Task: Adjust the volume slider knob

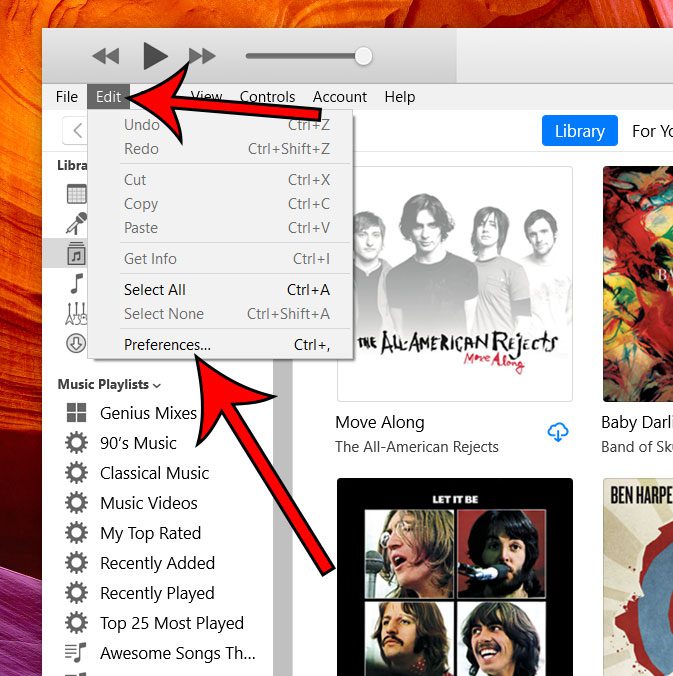Action: 363,56
